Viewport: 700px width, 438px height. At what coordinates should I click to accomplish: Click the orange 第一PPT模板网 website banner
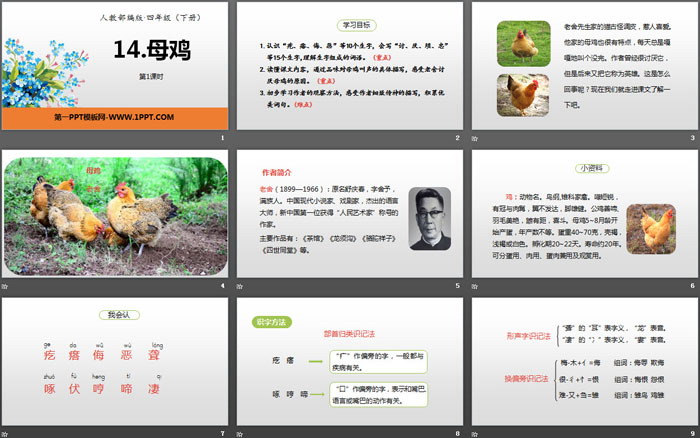click(114, 118)
